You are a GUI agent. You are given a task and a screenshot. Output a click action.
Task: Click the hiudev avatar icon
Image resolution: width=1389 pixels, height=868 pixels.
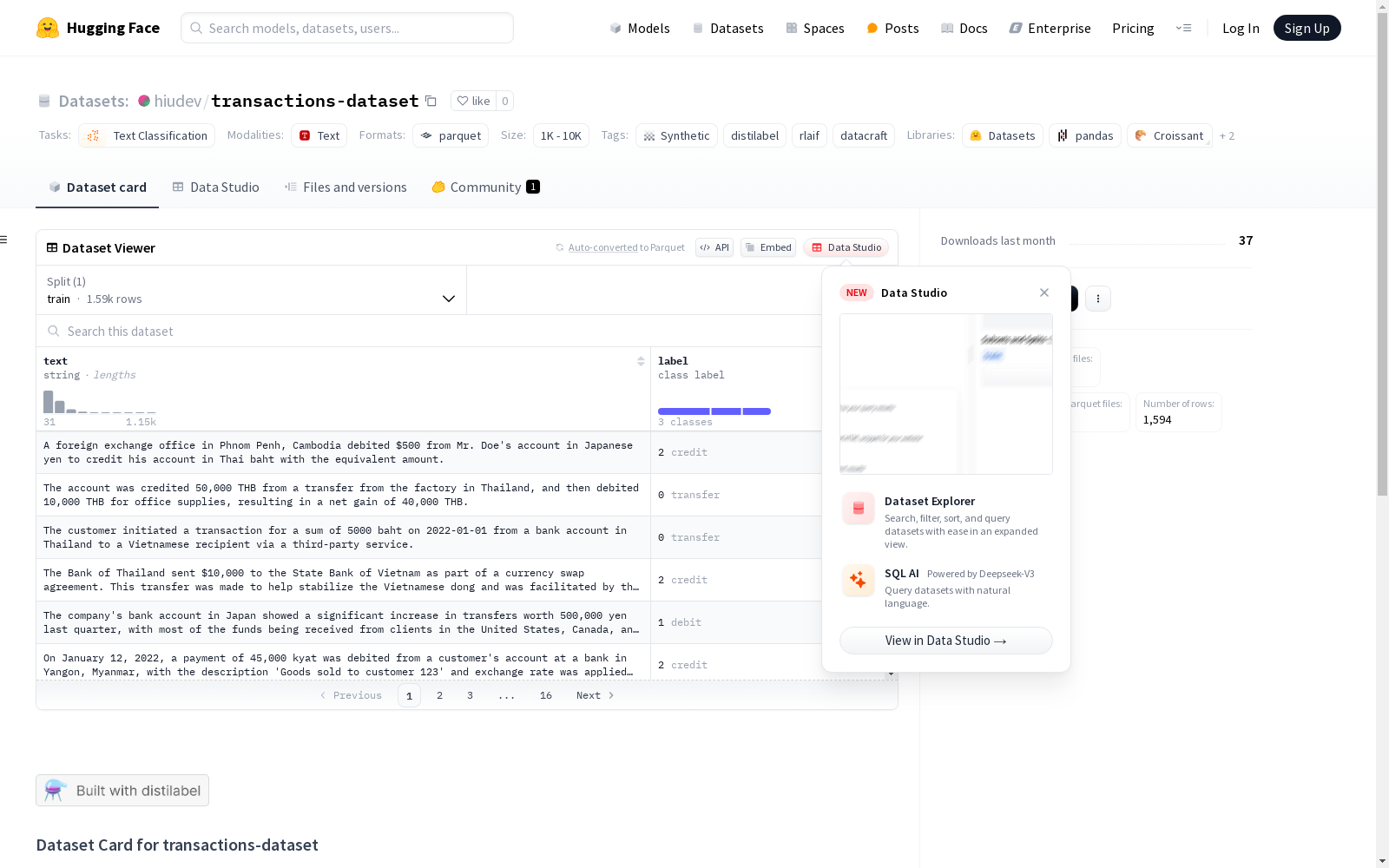click(144, 101)
